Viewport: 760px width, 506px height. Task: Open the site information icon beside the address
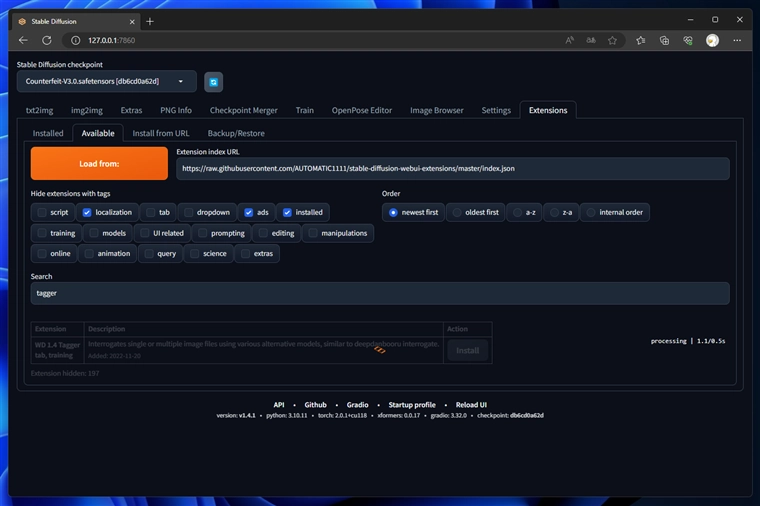tap(76, 40)
